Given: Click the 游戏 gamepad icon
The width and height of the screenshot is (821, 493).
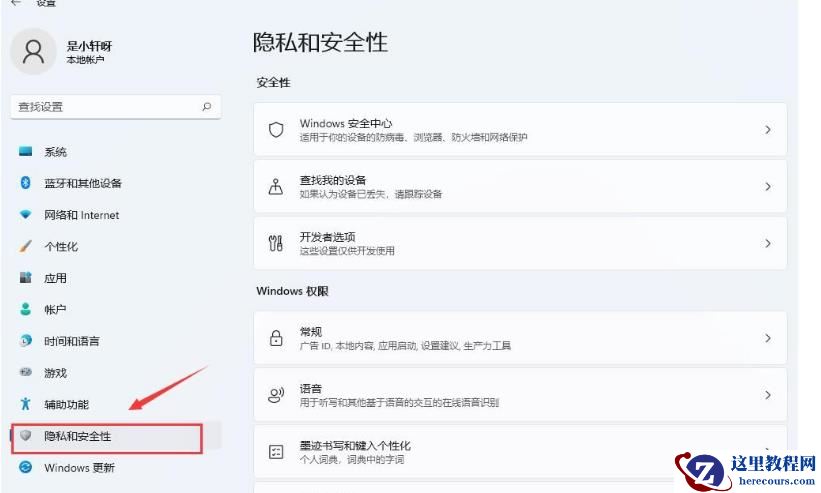Looking at the screenshot, I should pyautogui.click(x=25, y=372).
